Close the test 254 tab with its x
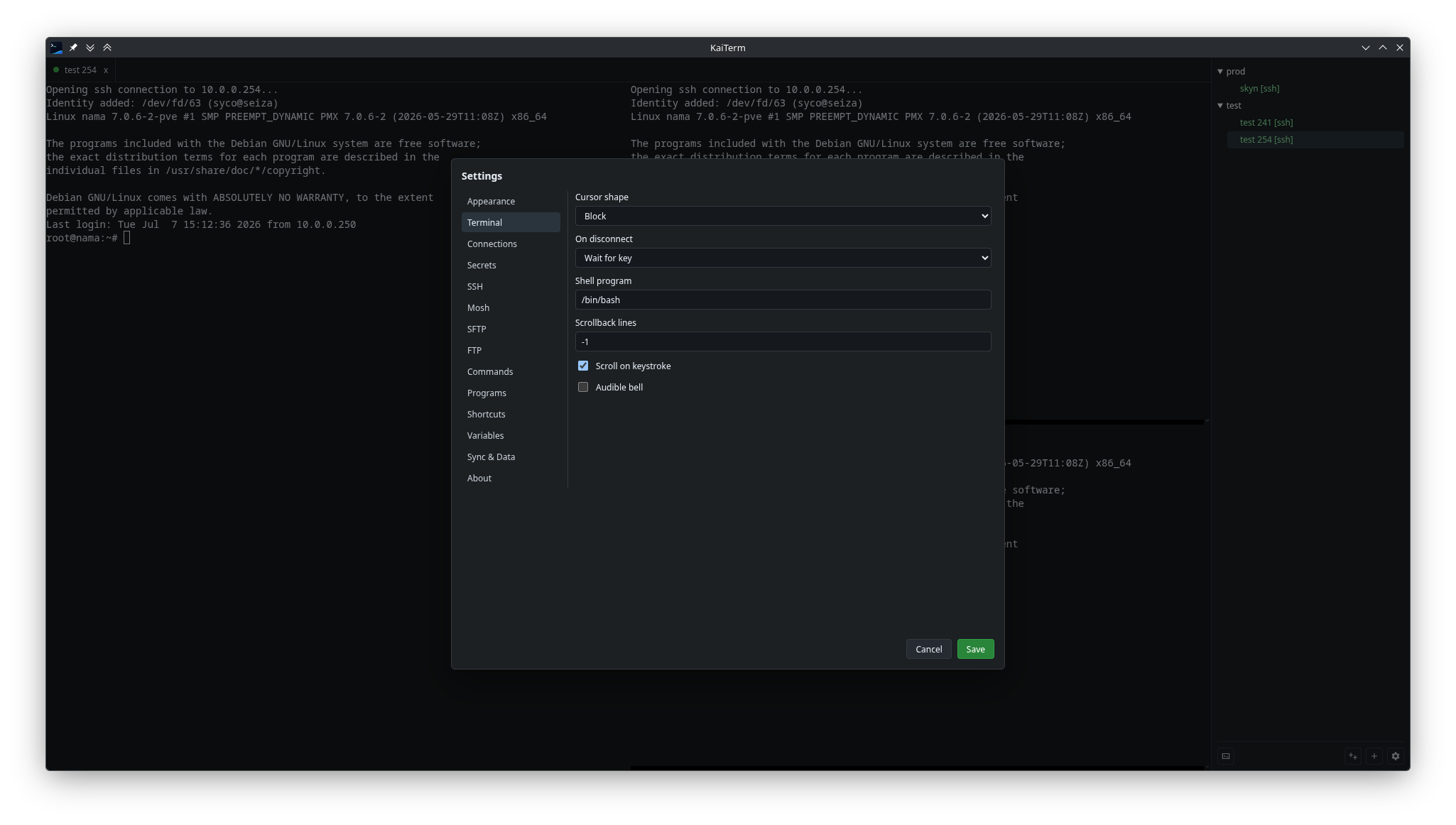 click(x=106, y=70)
